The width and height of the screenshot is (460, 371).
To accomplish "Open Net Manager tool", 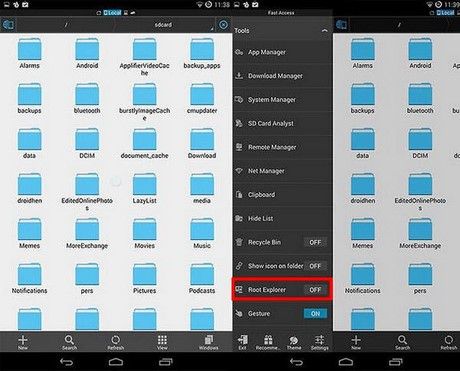I will click(283, 171).
